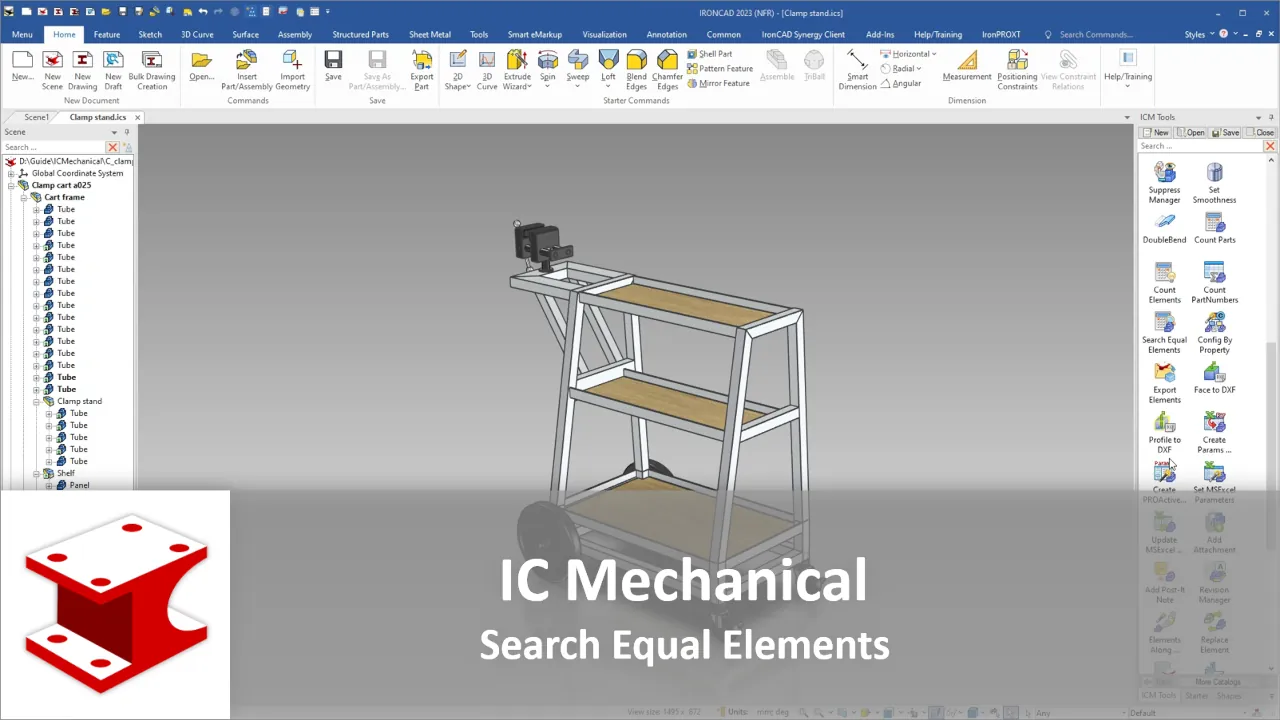1280x720 pixels.
Task: Open the Measurement tool
Action: click(x=967, y=66)
